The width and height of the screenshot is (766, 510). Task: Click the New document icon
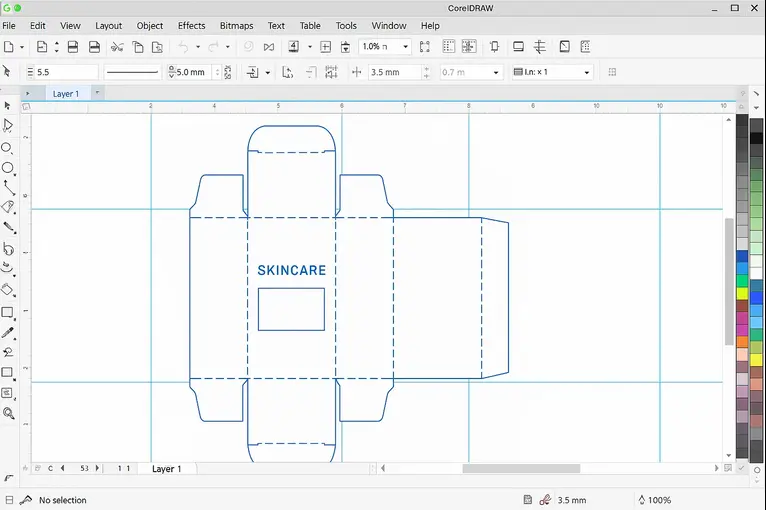(x=9, y=47)
